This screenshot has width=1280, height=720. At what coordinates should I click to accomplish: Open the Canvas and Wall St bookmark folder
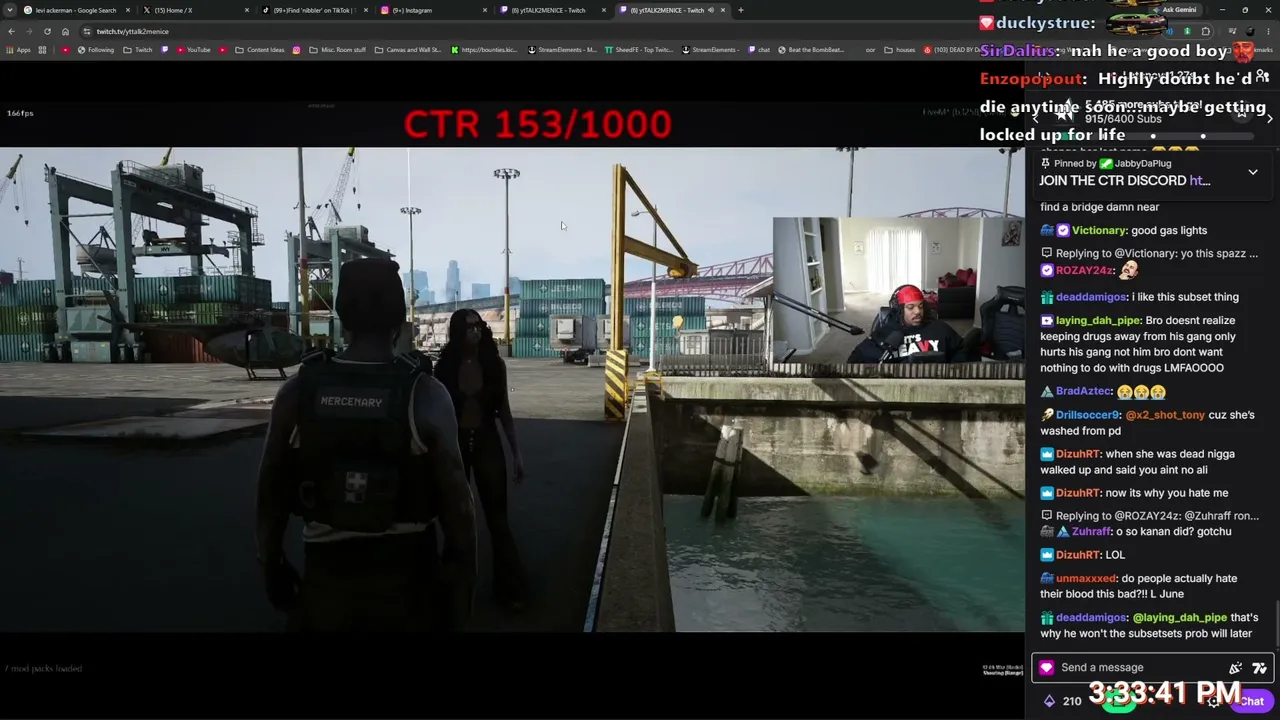[x=407, y=50]
